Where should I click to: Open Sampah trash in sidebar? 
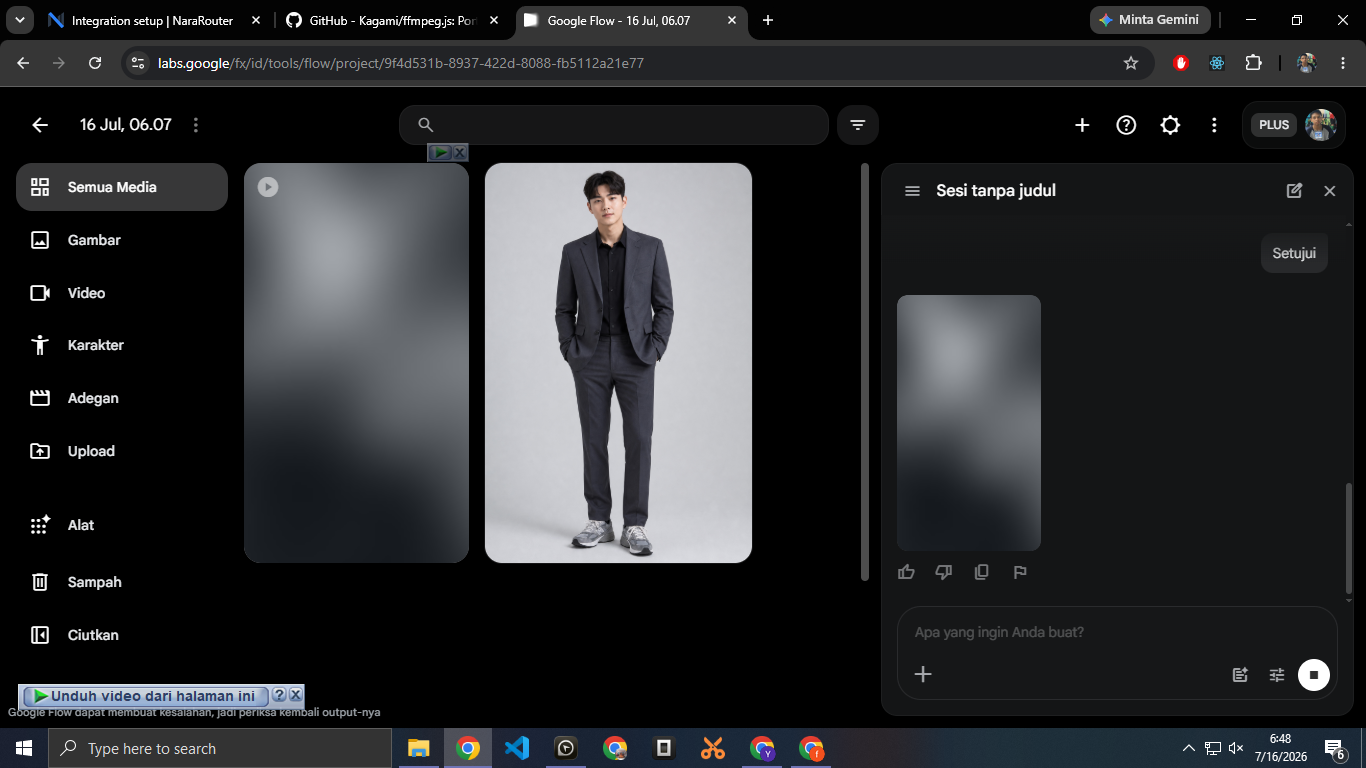coord(122,582)
